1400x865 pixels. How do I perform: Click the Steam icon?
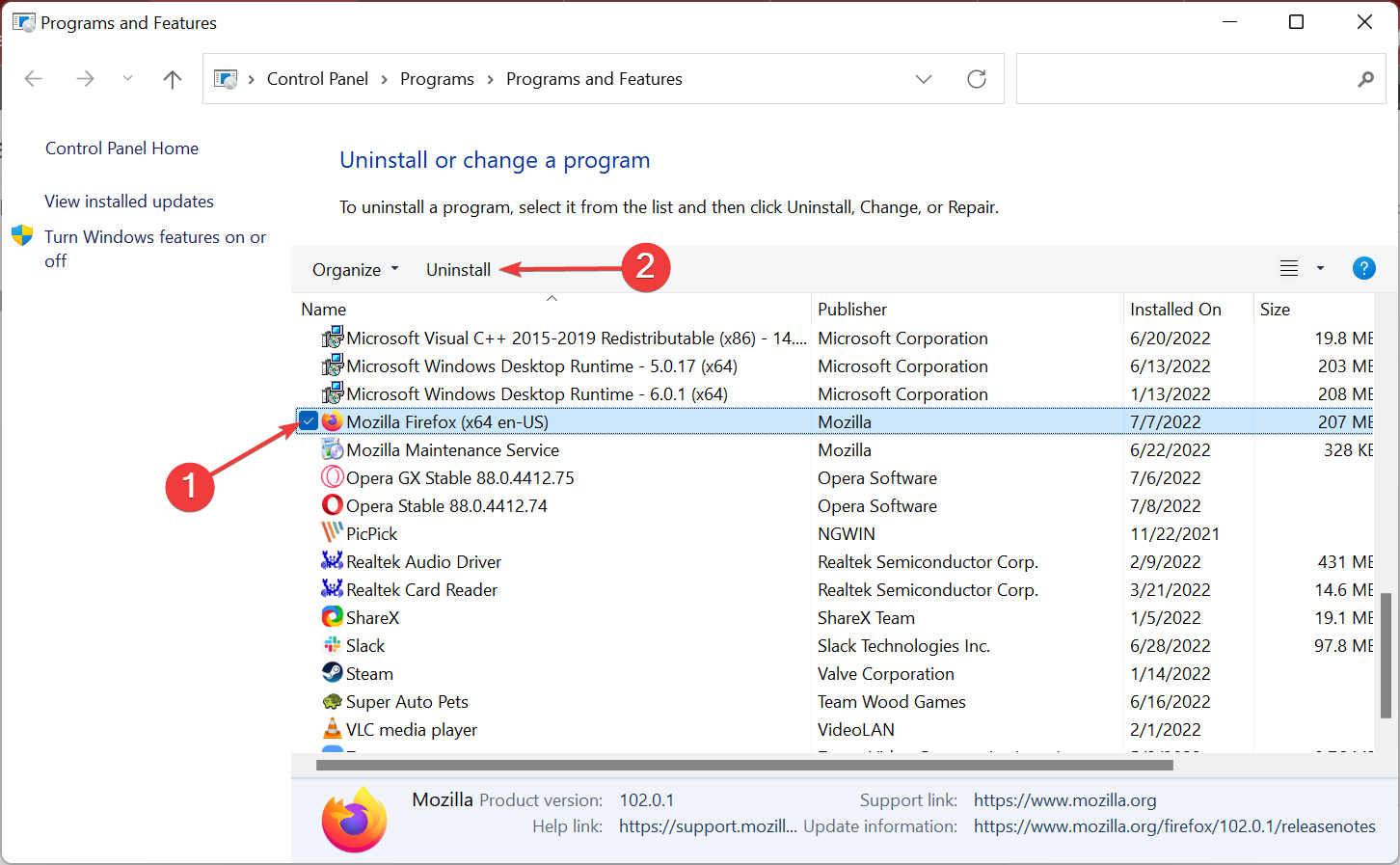point(333,672)
